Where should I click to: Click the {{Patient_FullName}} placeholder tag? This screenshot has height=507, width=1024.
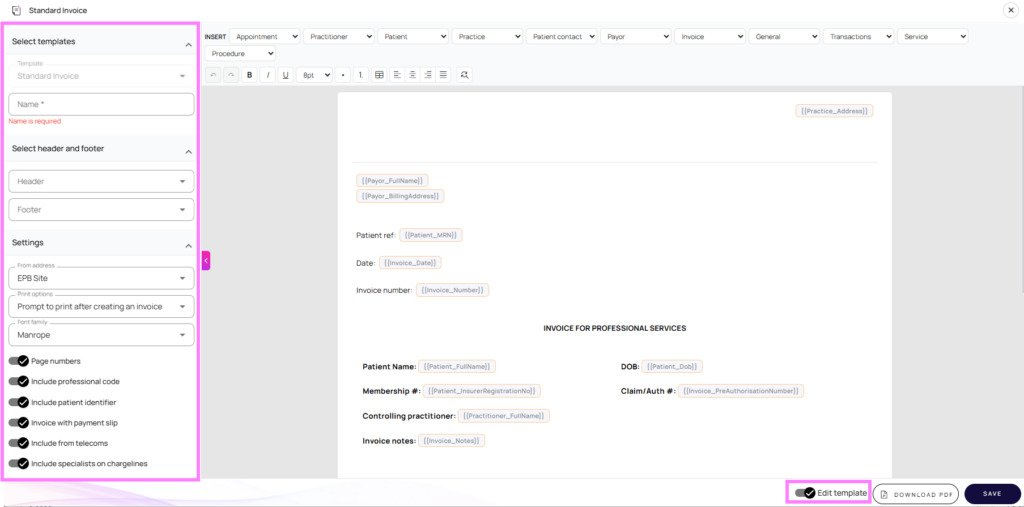pos(458,367)
